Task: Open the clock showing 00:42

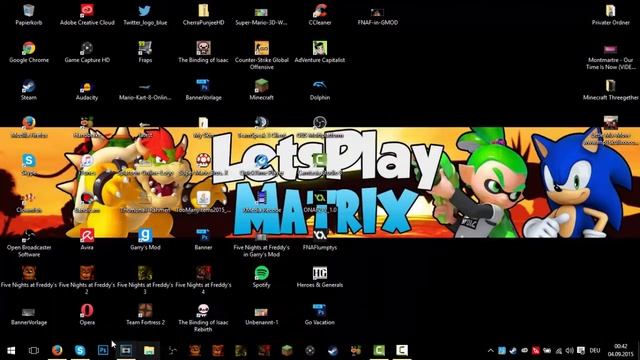Action: [620, 350]
